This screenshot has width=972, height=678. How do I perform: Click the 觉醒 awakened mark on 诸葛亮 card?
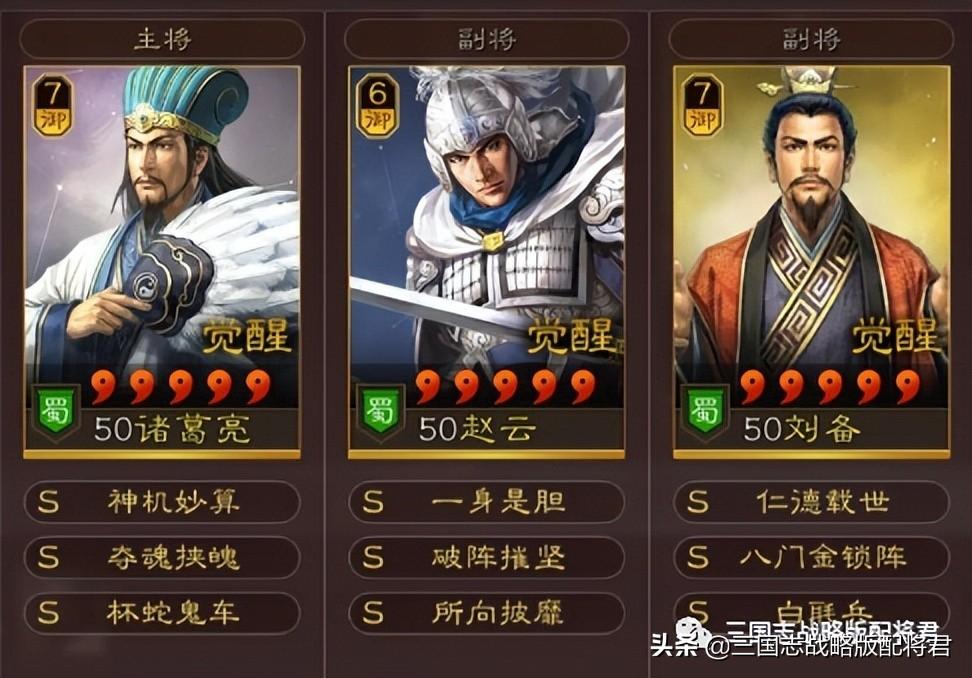click(247, 337)
